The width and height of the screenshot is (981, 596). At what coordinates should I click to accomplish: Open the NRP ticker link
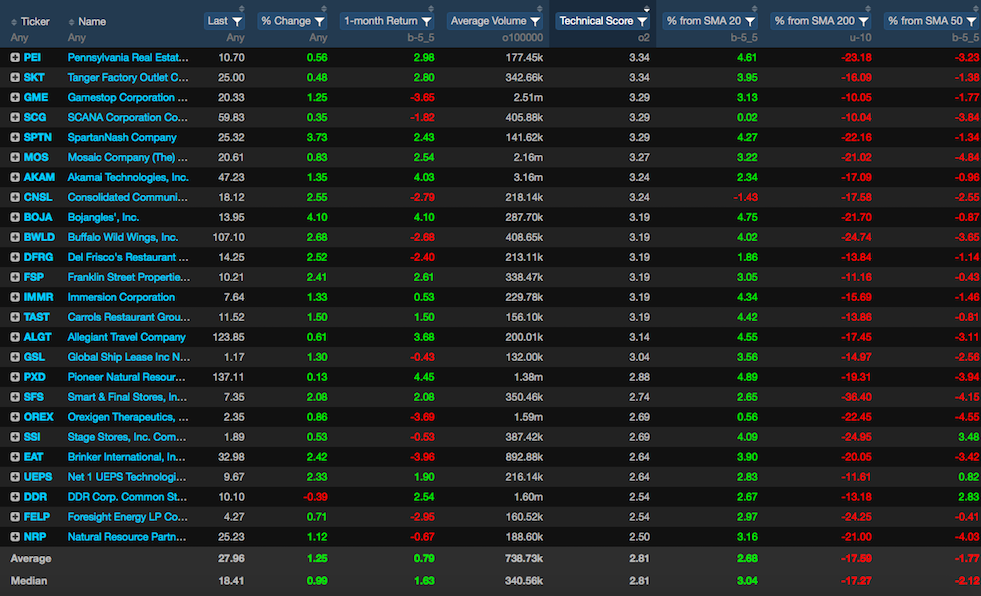[34, 537]
